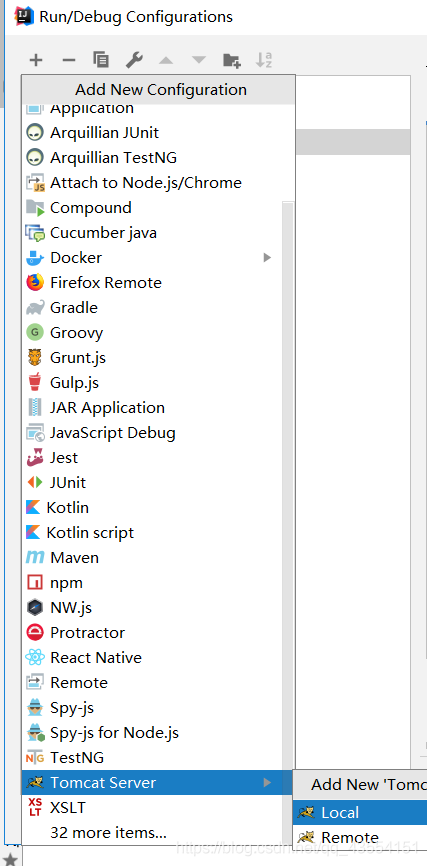Choose Remote under Tomcat Server submenu
Image resolution: width=427 pixels, height=866 pixels.
click(360, 837)
